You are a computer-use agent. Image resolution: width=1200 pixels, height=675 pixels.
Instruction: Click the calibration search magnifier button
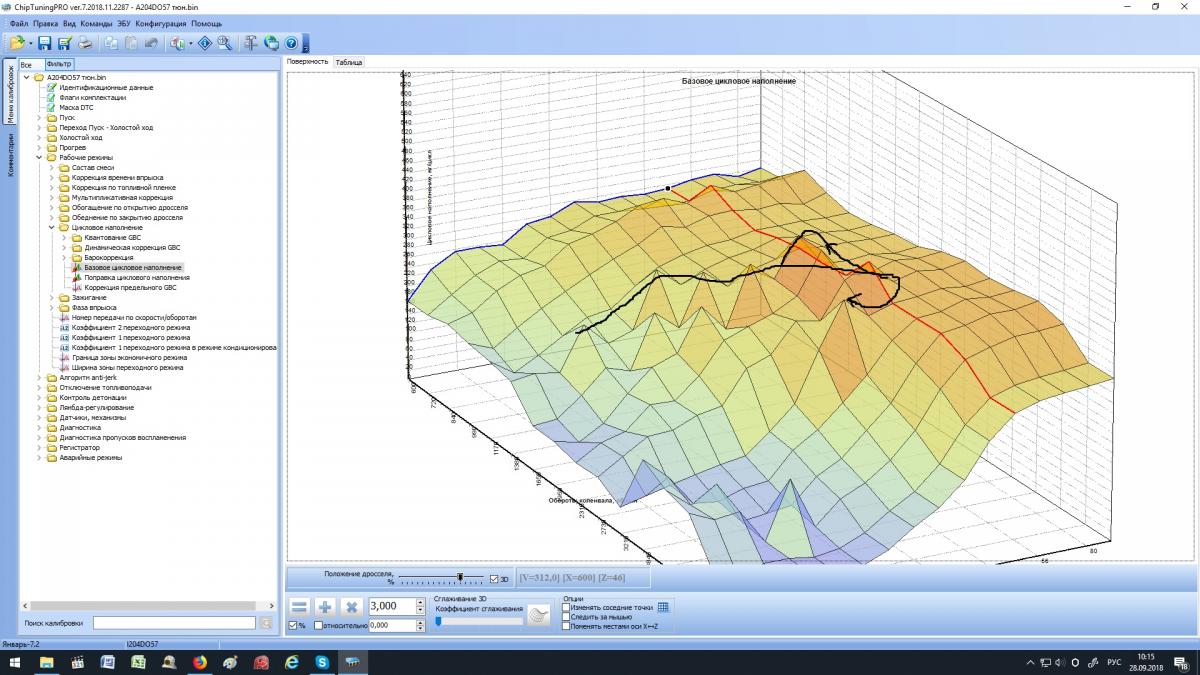coord(266,623)
